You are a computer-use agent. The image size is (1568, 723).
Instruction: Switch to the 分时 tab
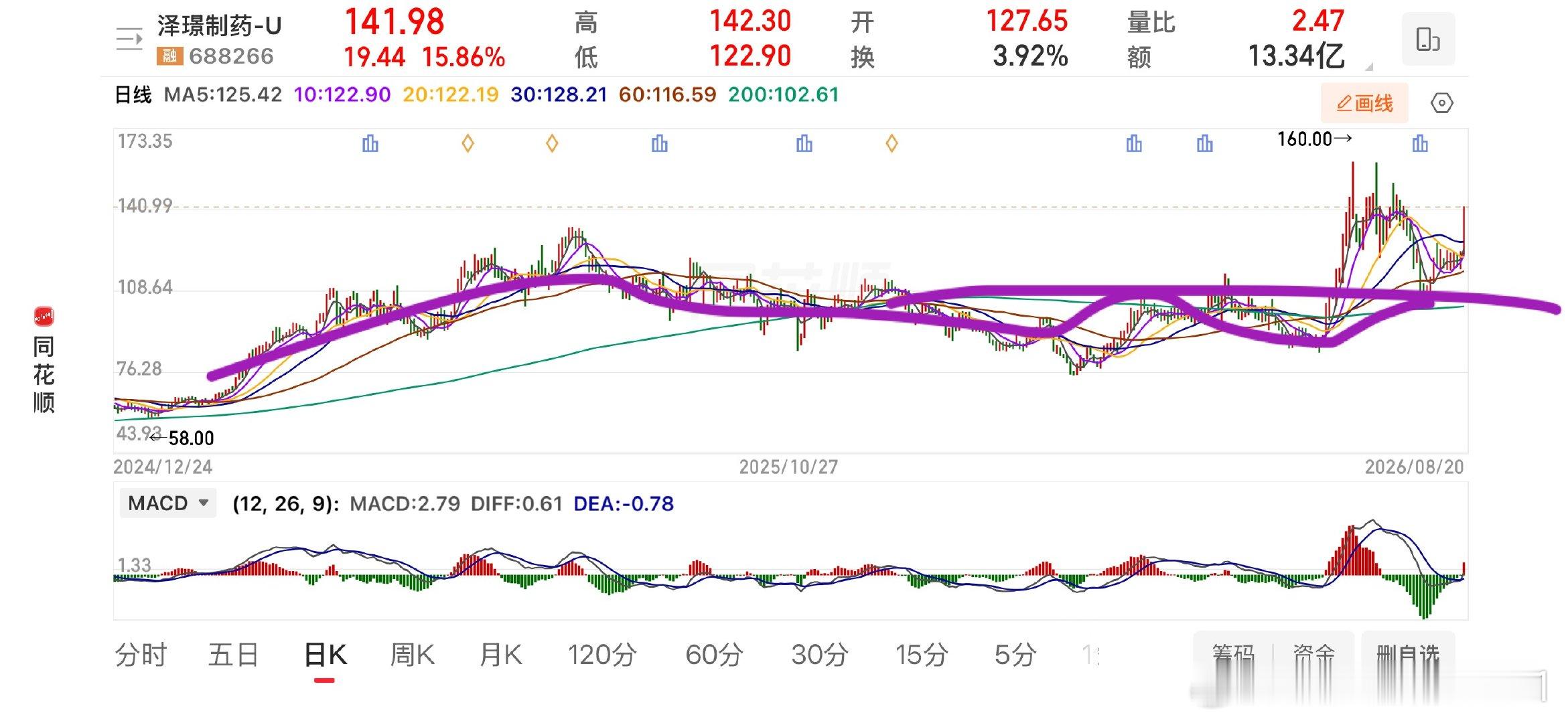[141, 655]
